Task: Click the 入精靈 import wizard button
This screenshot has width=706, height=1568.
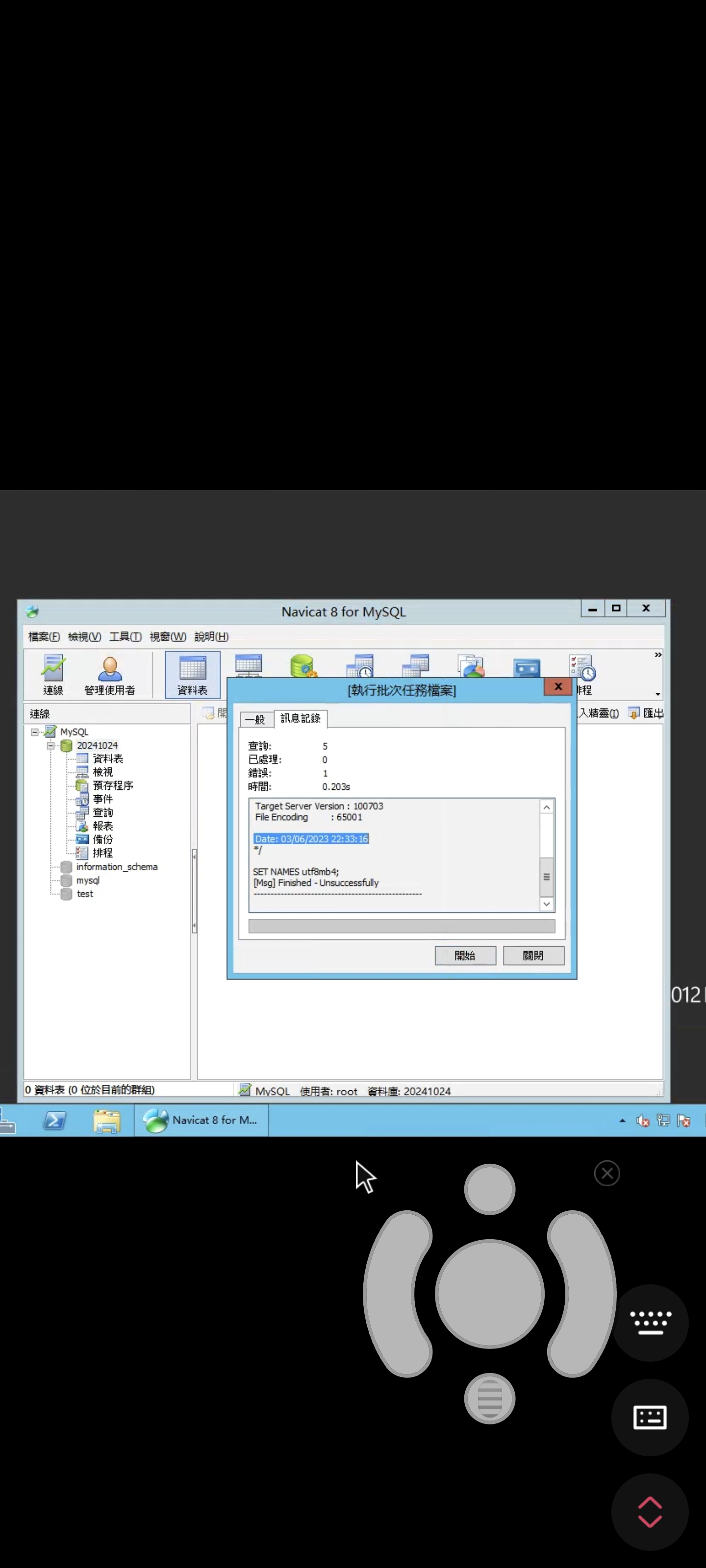Action: point(598,713)
